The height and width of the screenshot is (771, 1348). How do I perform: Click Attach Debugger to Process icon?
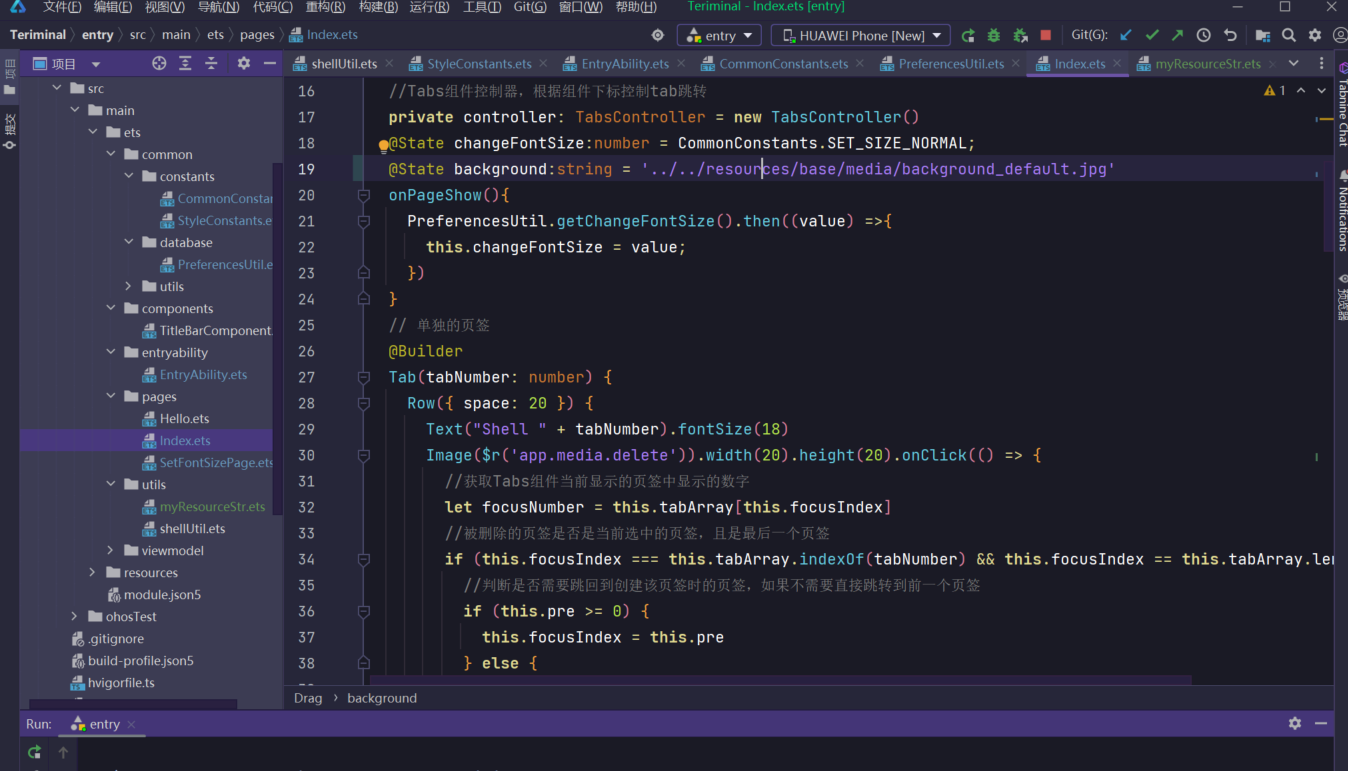click(1020, 35)
